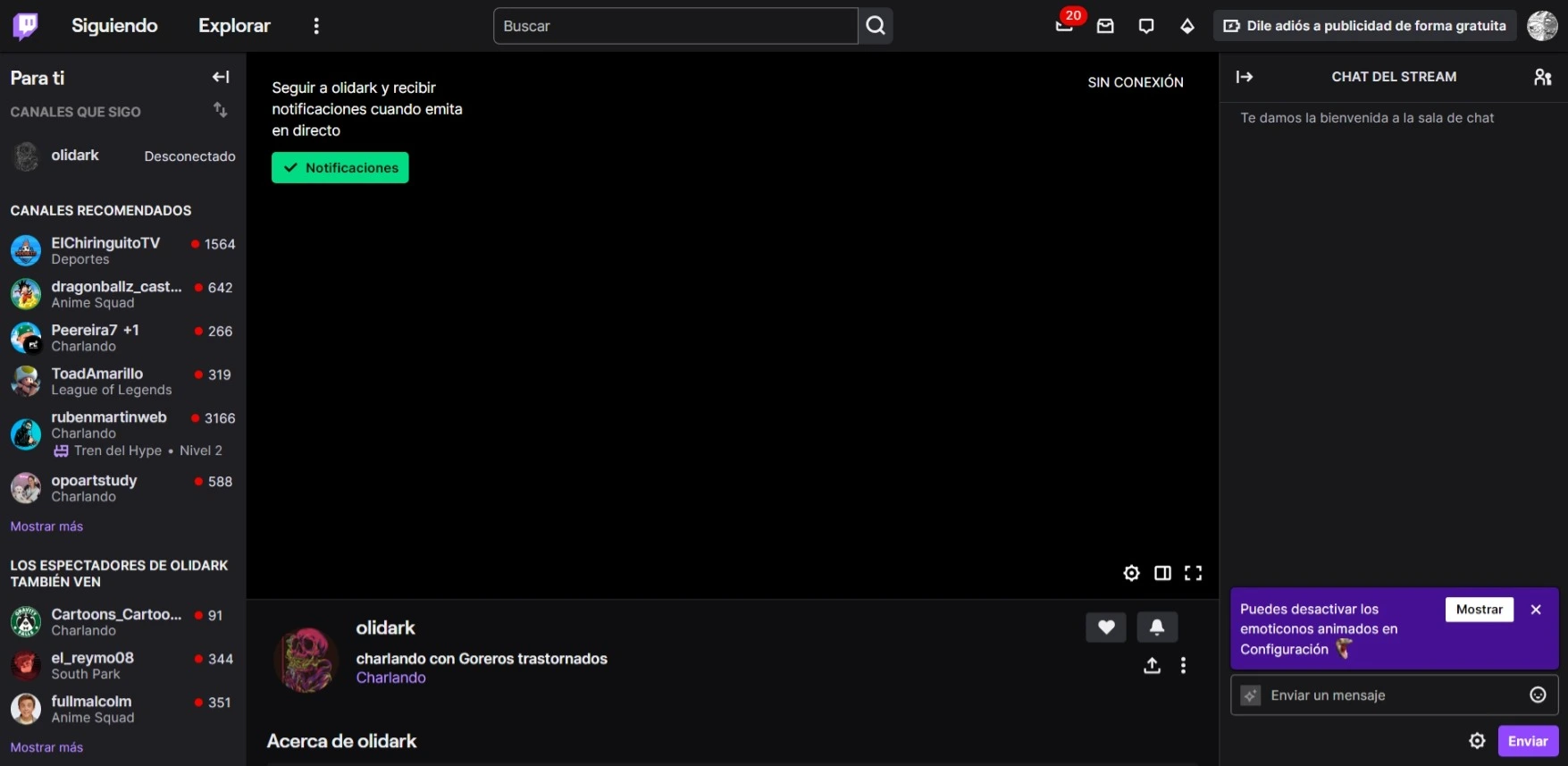Show more viewers-also-watch channels
Image resolution: width=1568 pixels, height=766 pixels.
tap(46, 747)
